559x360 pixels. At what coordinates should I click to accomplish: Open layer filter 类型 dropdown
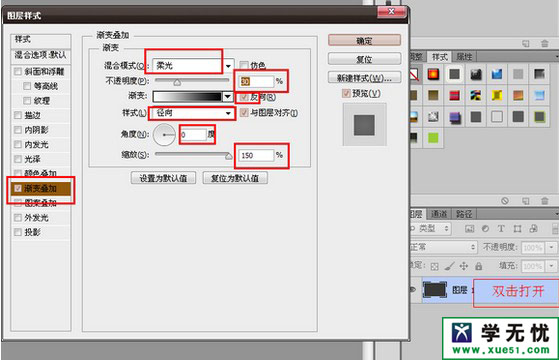pos(431,228)
